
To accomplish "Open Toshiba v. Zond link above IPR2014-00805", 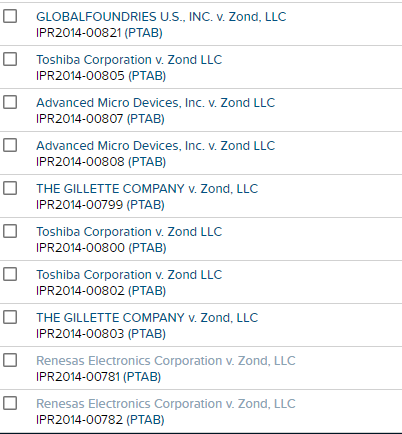I will pyautogui.click(x=129, y=60).
